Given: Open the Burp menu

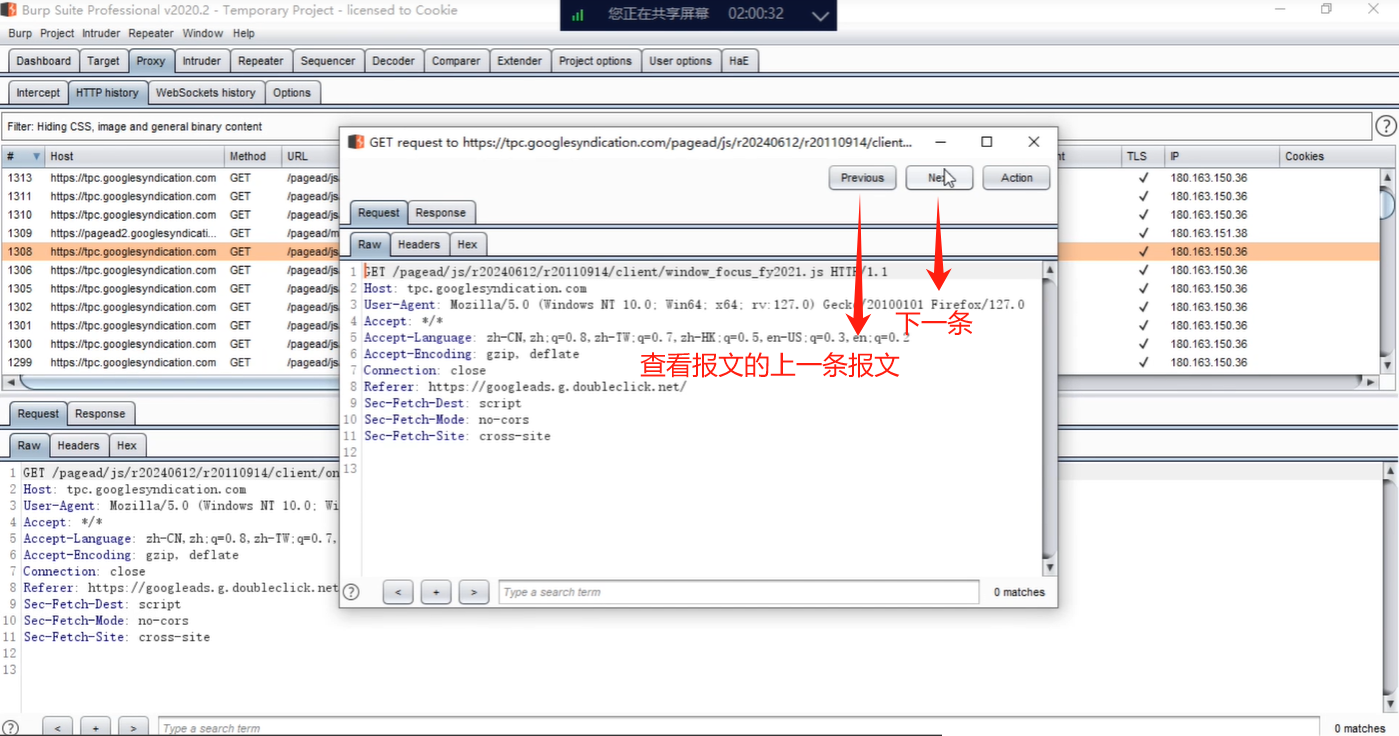Looking at the screenshot, I should (20, 33).
